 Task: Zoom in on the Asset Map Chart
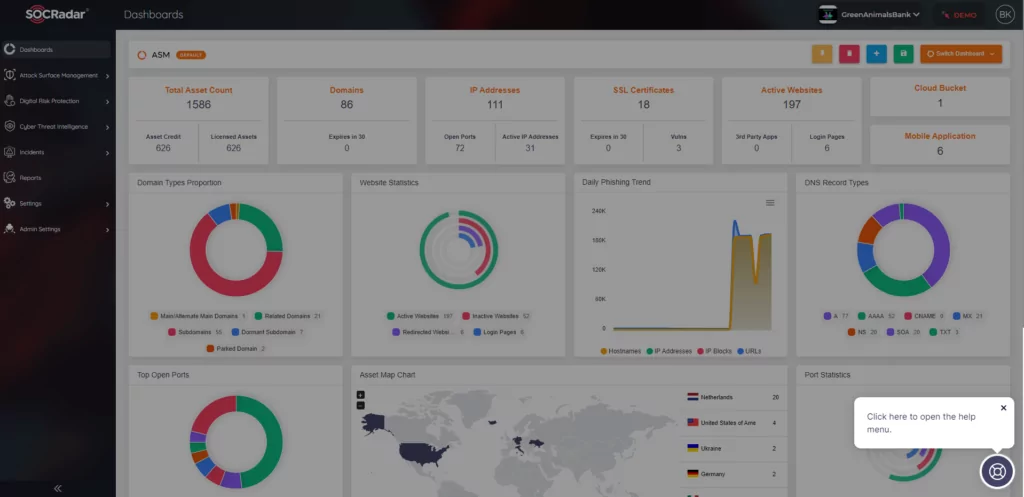pyautogui.click(x=360, y=395)
